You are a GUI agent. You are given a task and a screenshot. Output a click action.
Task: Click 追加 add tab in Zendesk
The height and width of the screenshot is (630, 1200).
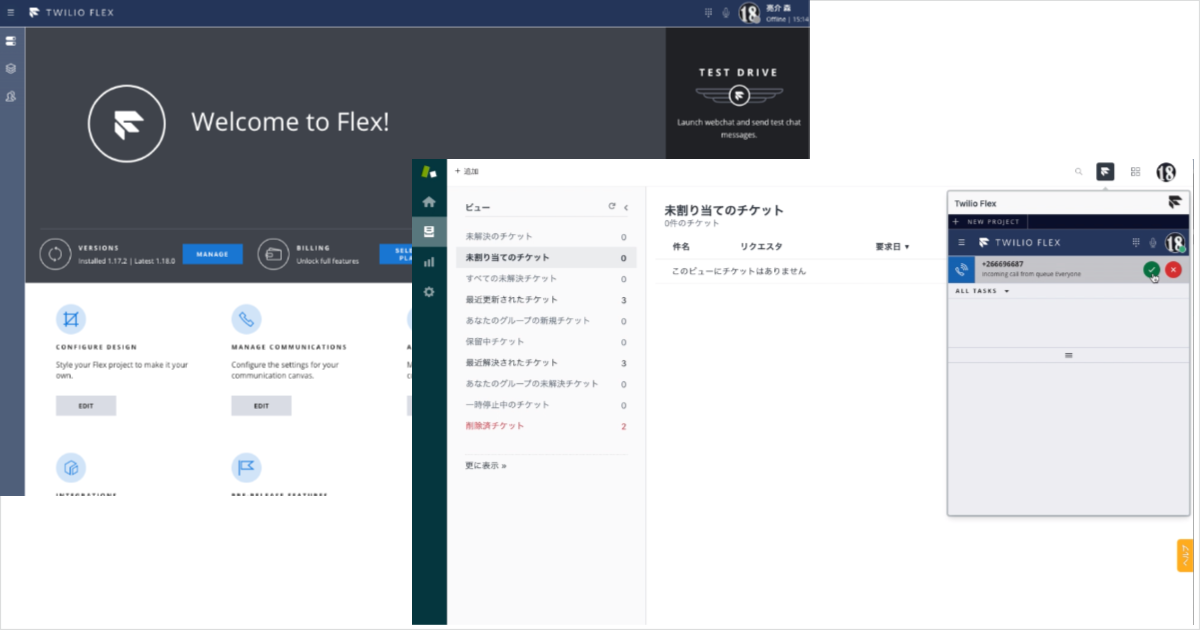[x=467, y=171]
